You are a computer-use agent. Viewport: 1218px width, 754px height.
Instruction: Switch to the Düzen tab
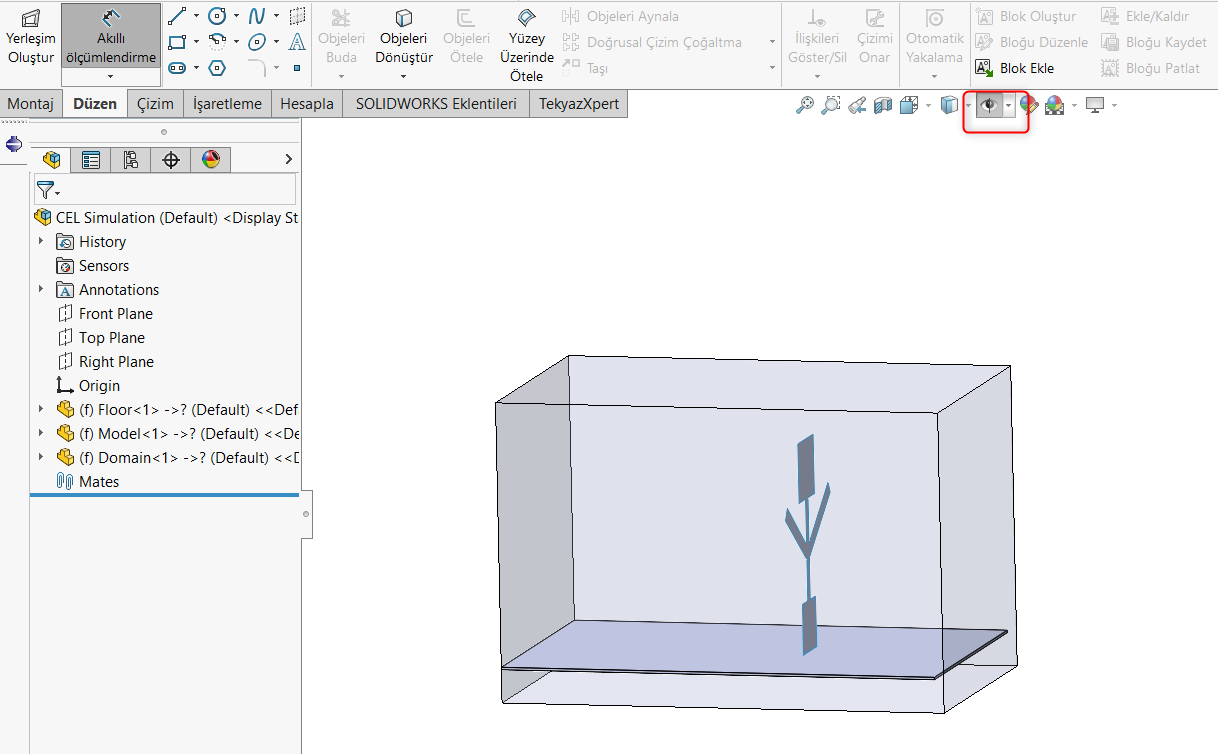95,104
